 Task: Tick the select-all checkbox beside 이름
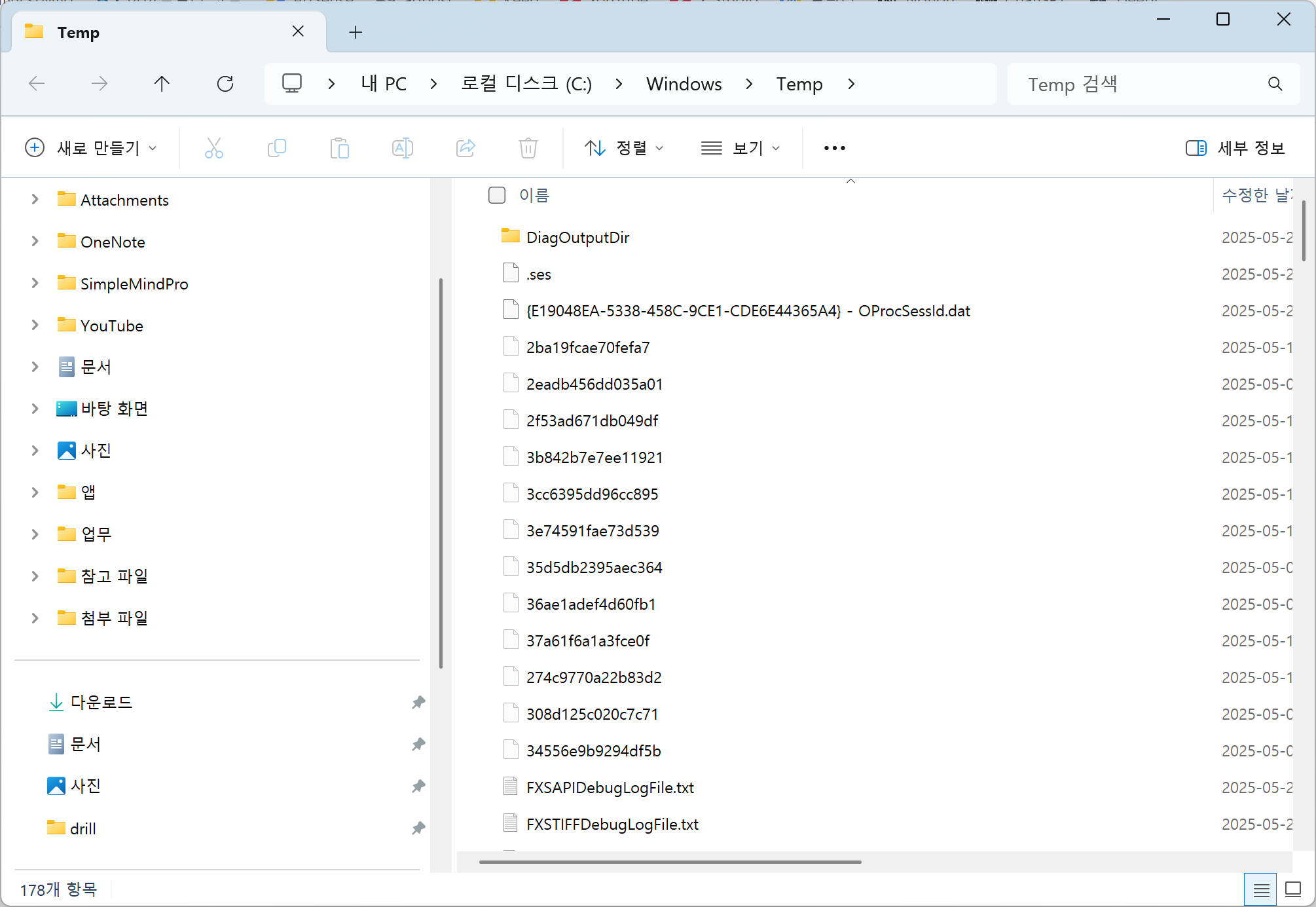click(x=497, y=195)
